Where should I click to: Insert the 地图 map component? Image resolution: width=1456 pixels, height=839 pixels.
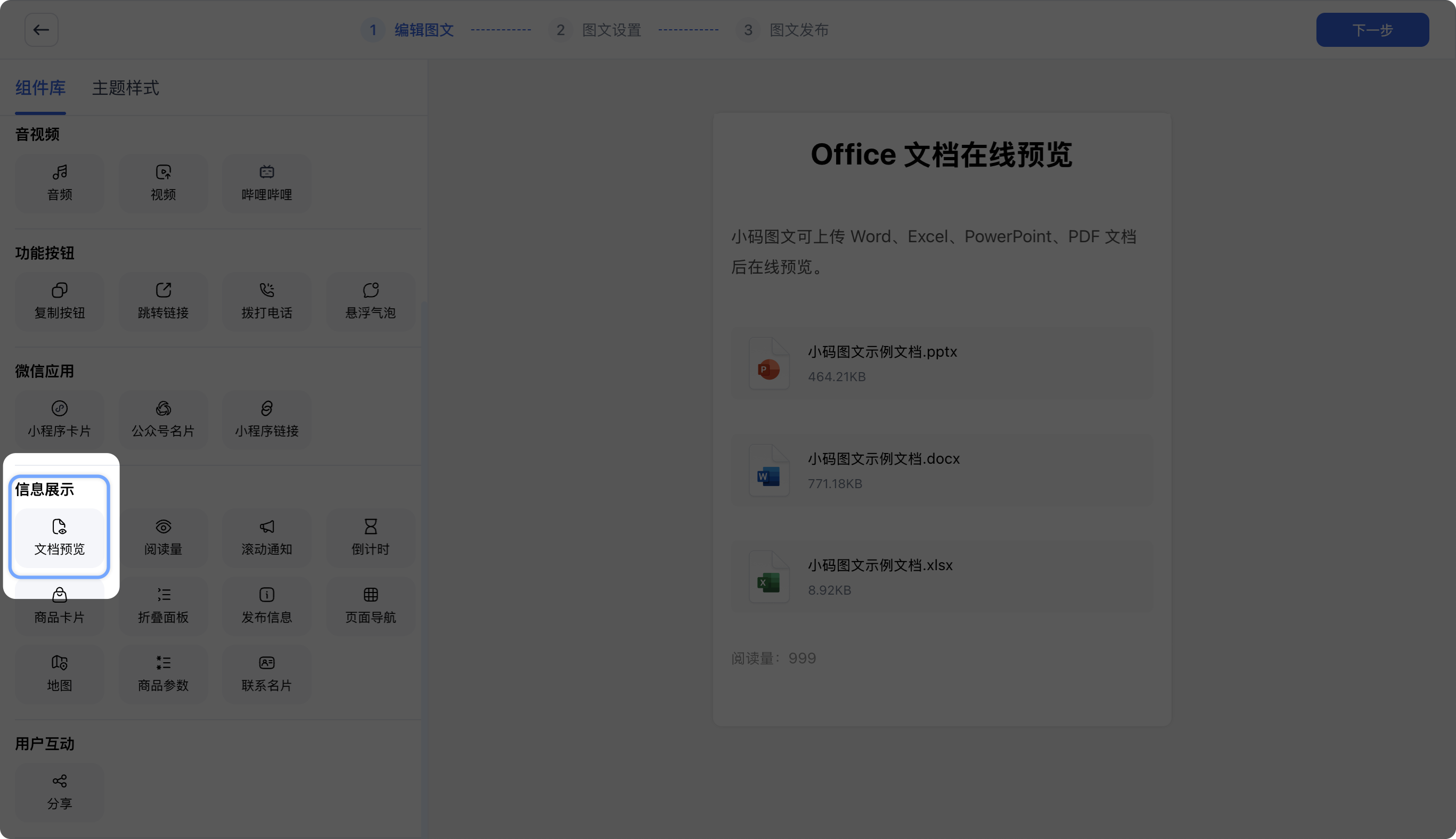tap(59, 673)
